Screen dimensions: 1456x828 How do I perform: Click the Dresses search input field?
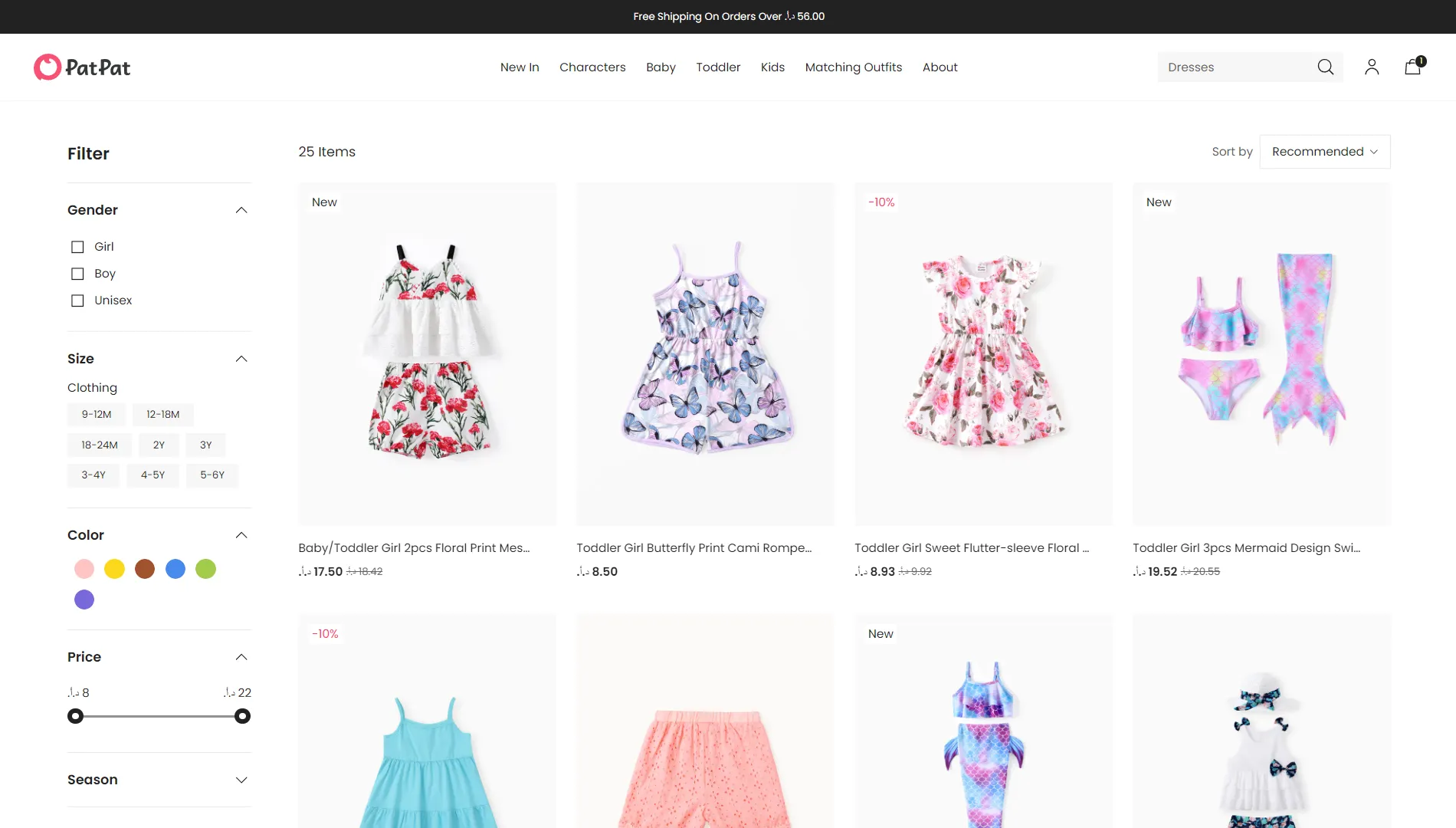coord(1235,67)
